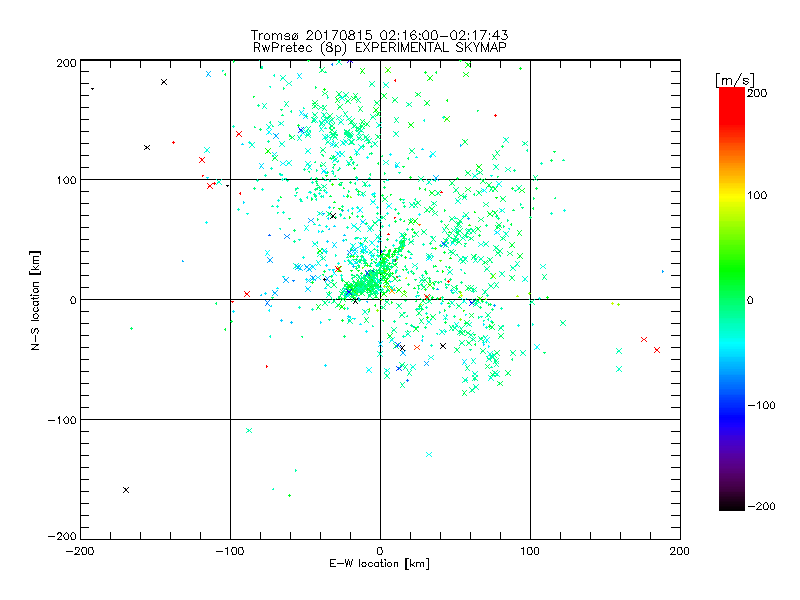Click the '[m/s]' colorbar unit label
The width and height of the screenshot is (800, 600).
pos(735,80)
